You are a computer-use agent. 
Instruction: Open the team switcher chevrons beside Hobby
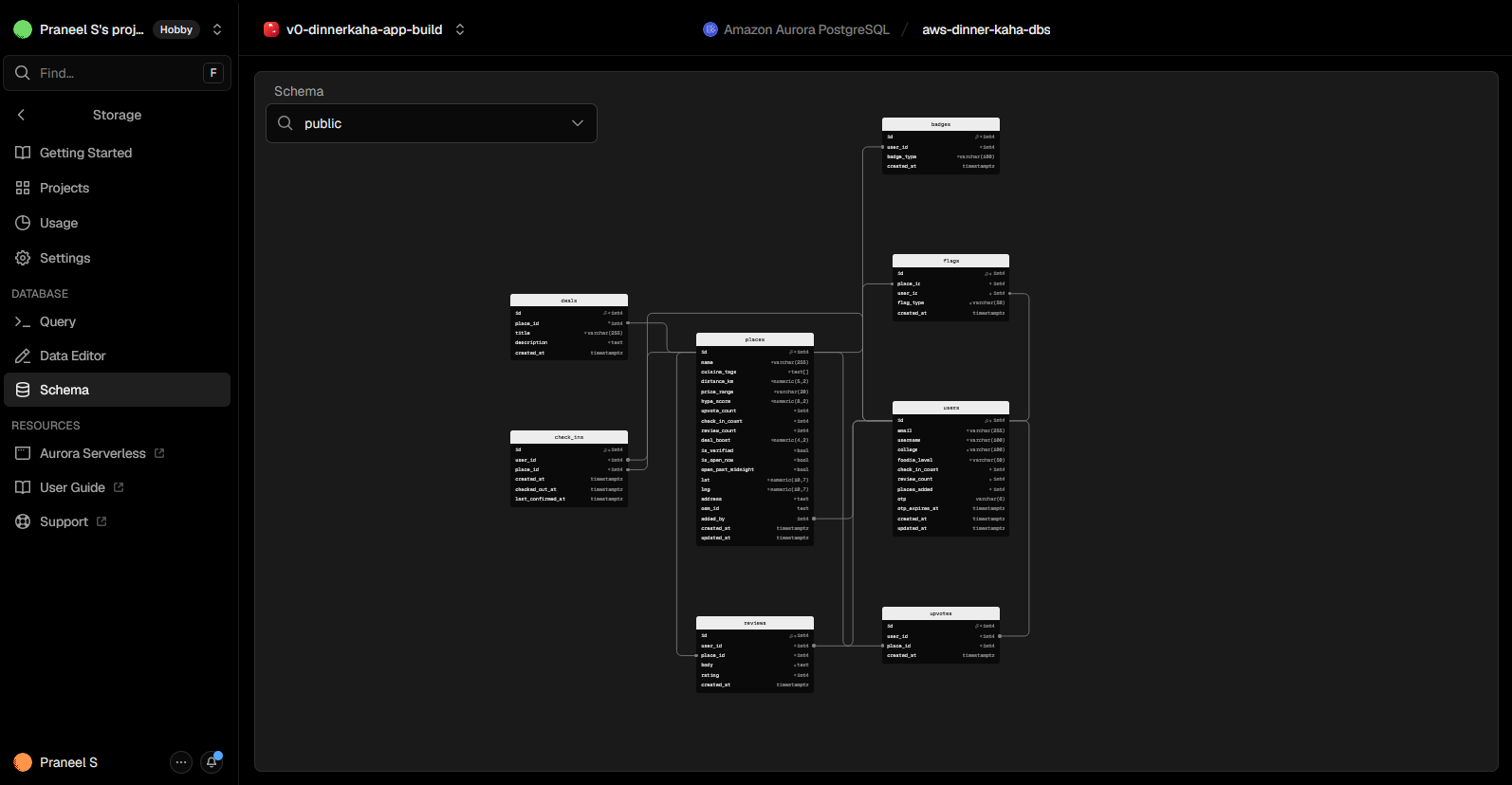coord(217,29)
